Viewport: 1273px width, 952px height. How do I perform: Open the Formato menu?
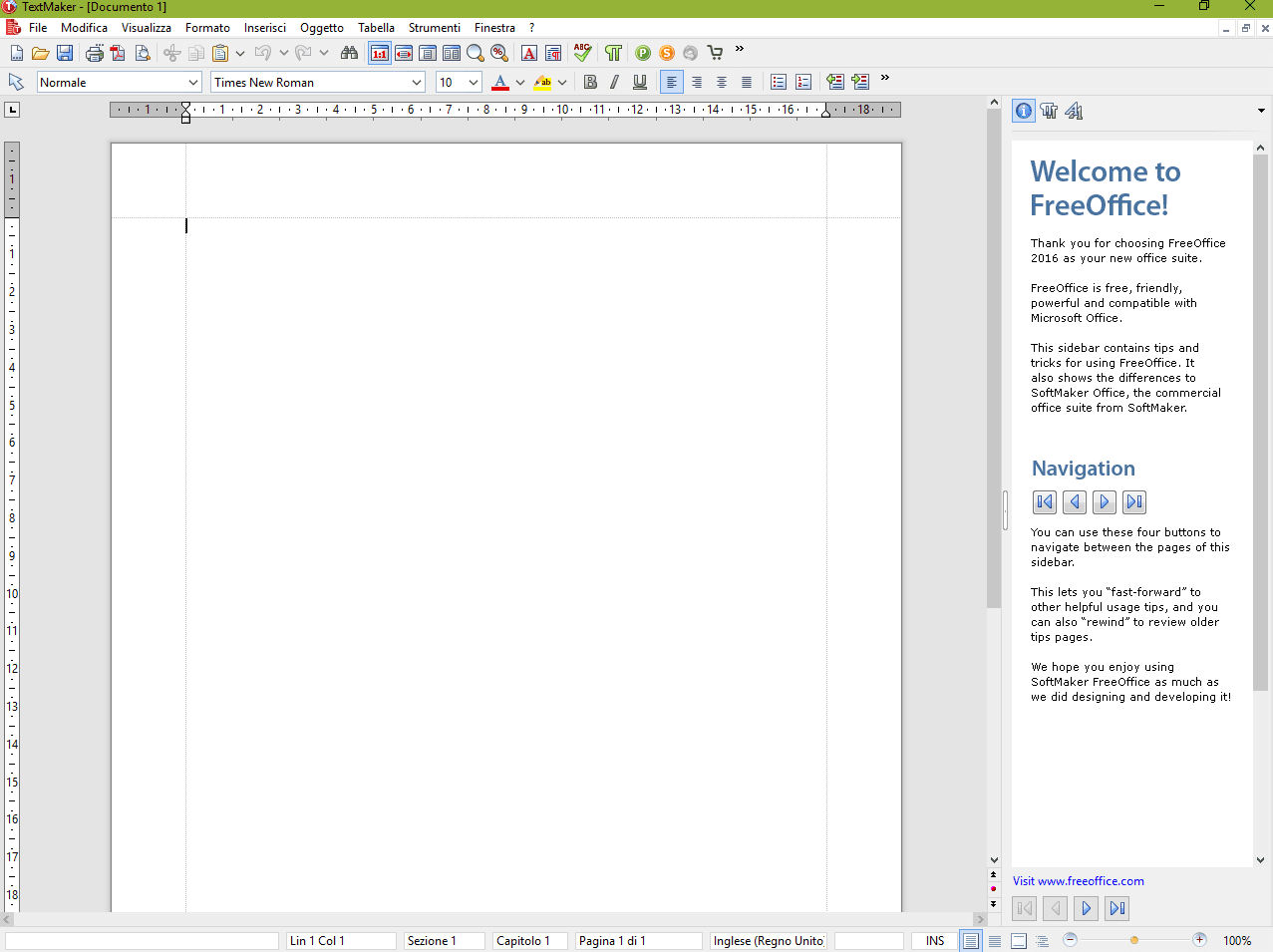click(x=207, y=28)
